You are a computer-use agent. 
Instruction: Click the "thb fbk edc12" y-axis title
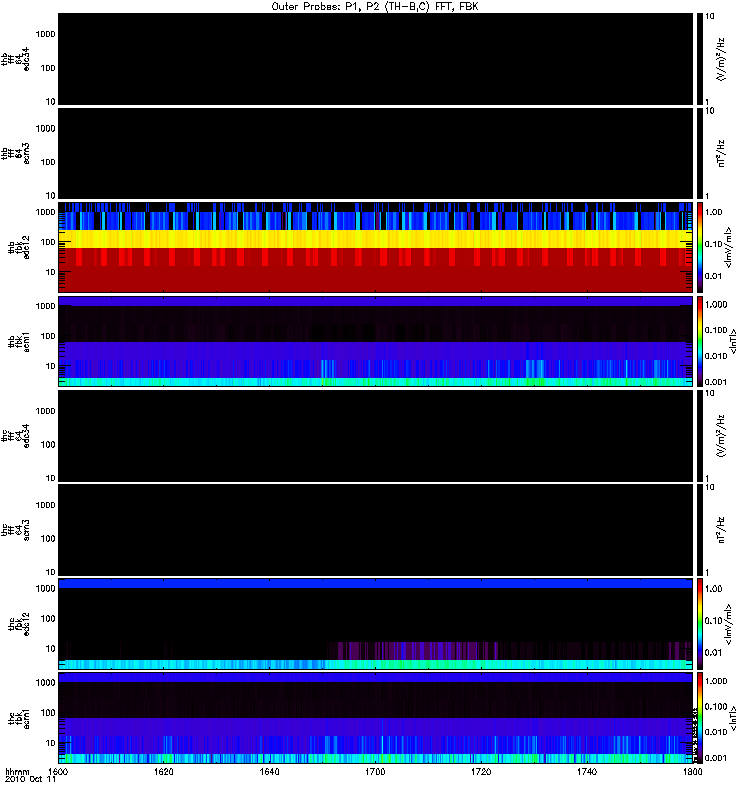coord(19,247)
